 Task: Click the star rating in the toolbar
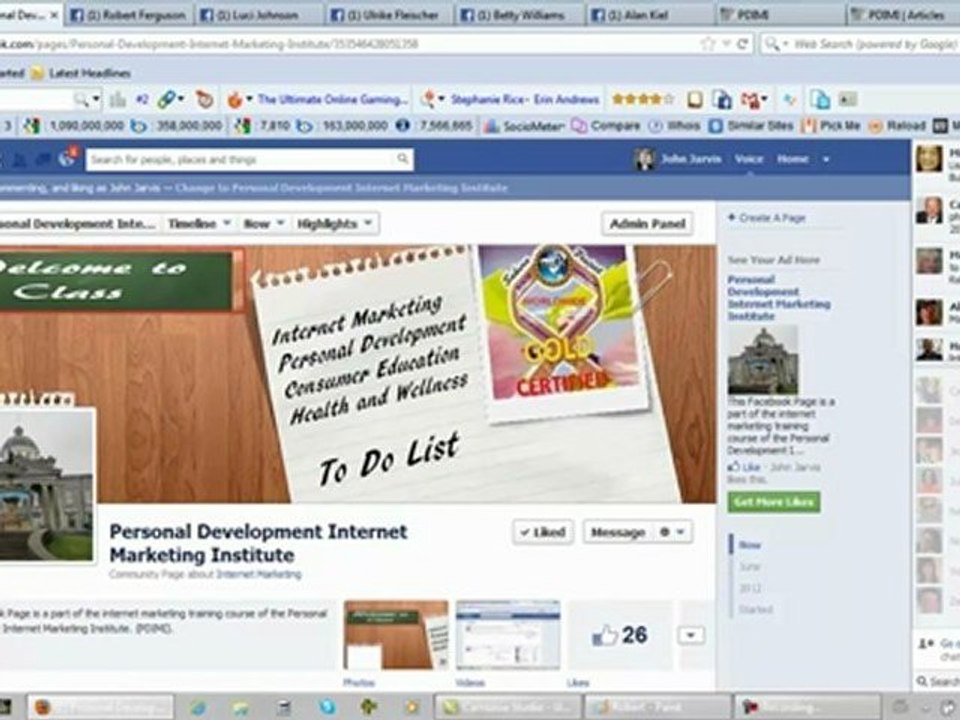pyautogui.click(x=642, y=99)
